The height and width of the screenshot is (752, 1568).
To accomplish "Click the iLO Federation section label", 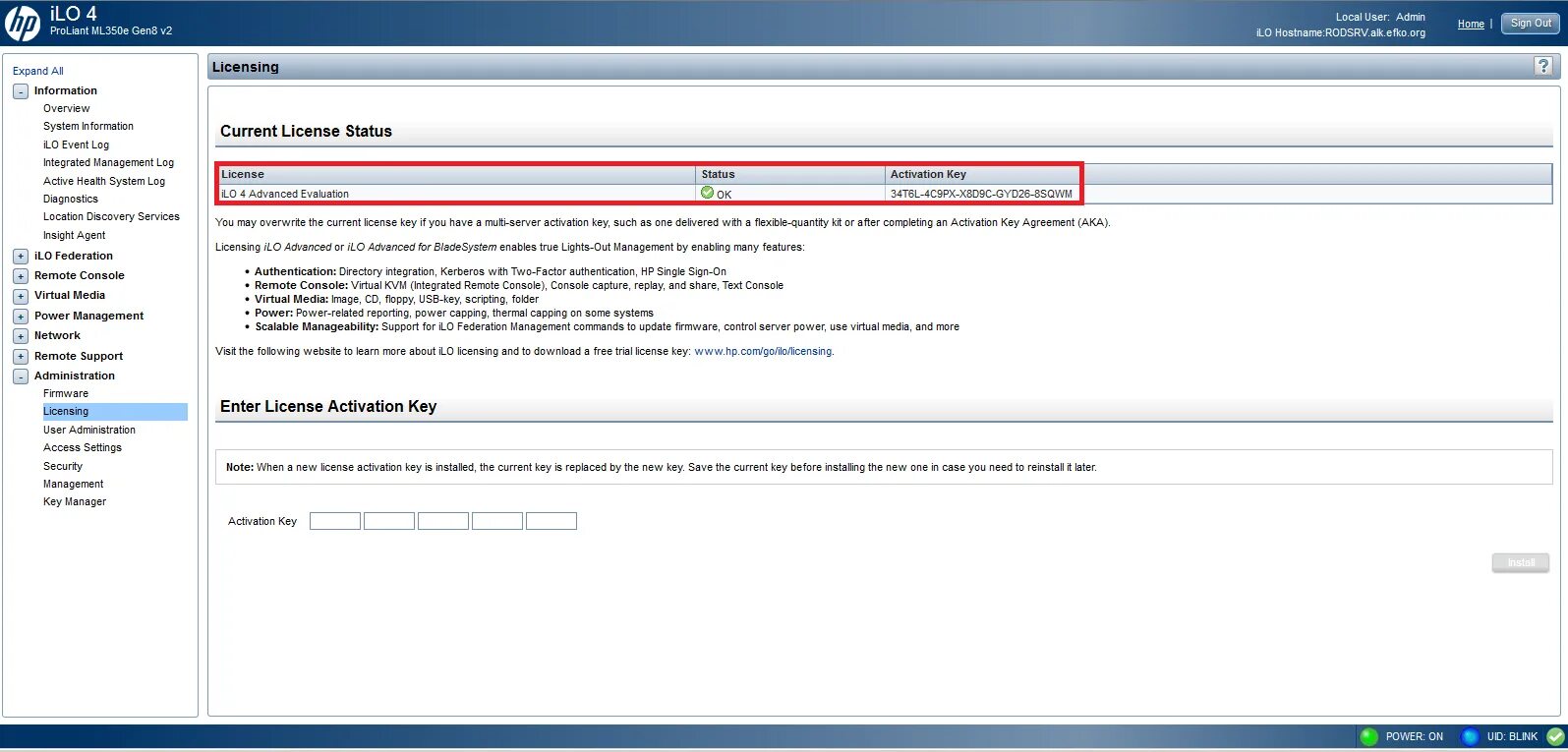I will point(74,256).
